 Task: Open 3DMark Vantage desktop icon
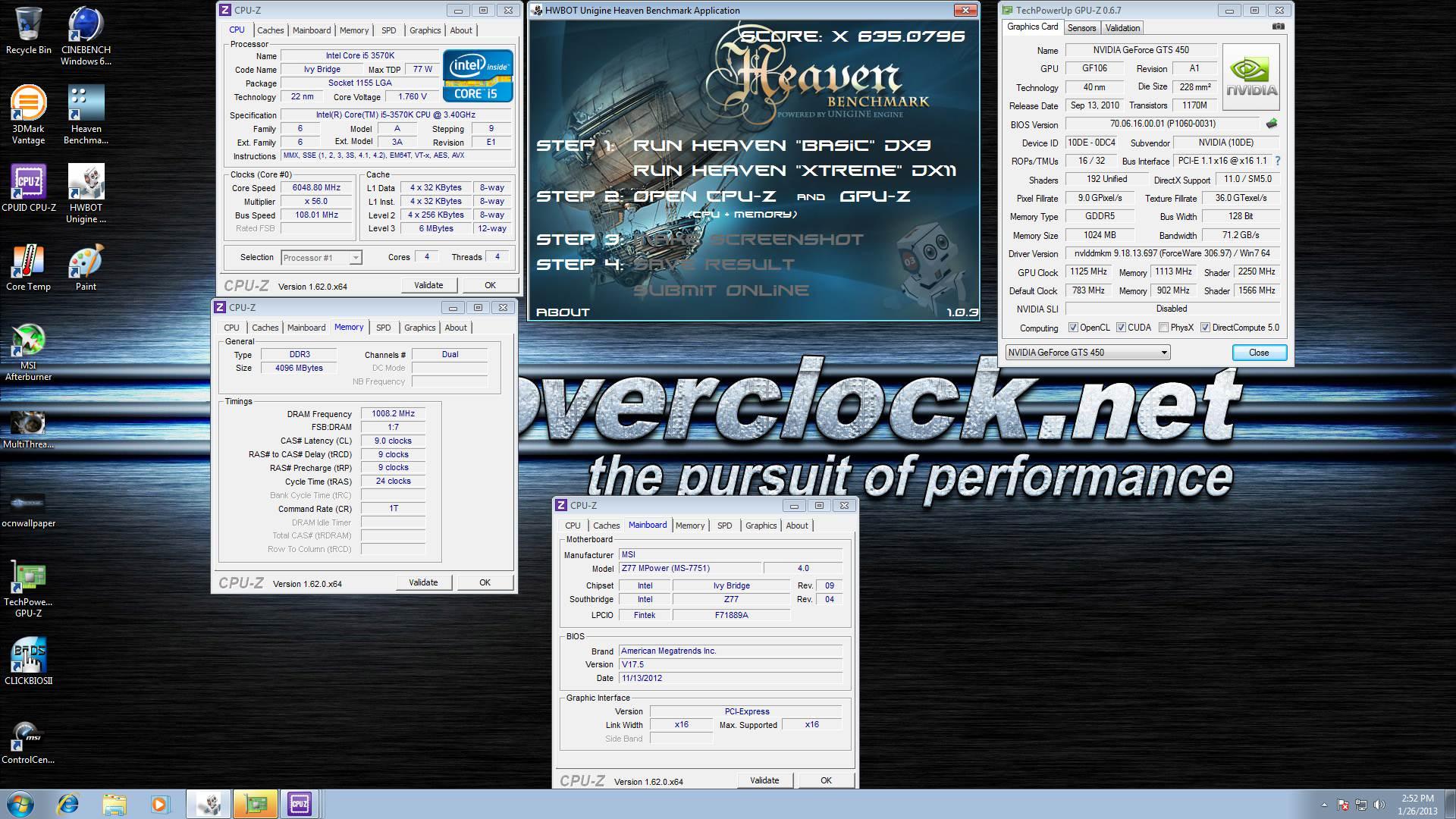pos(28,115)
